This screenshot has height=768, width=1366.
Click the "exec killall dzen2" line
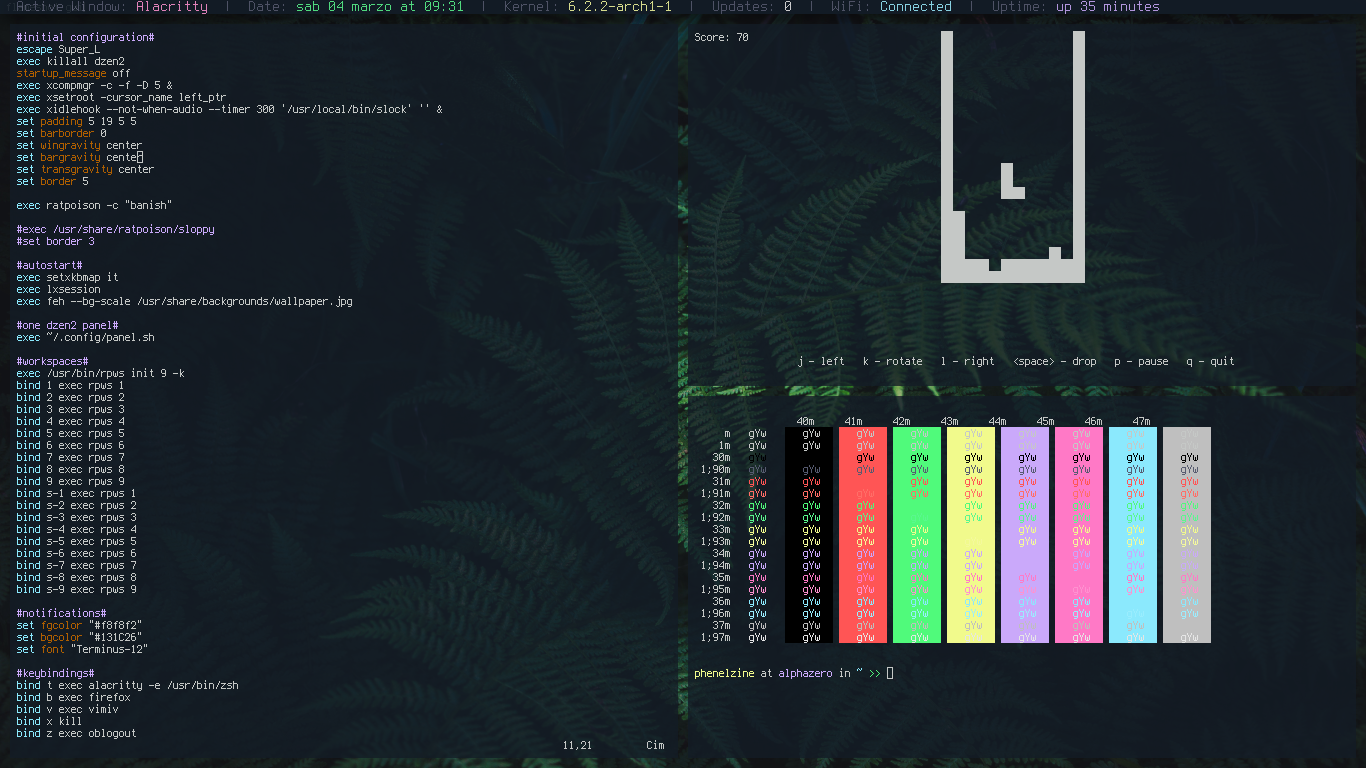(70, 61)
